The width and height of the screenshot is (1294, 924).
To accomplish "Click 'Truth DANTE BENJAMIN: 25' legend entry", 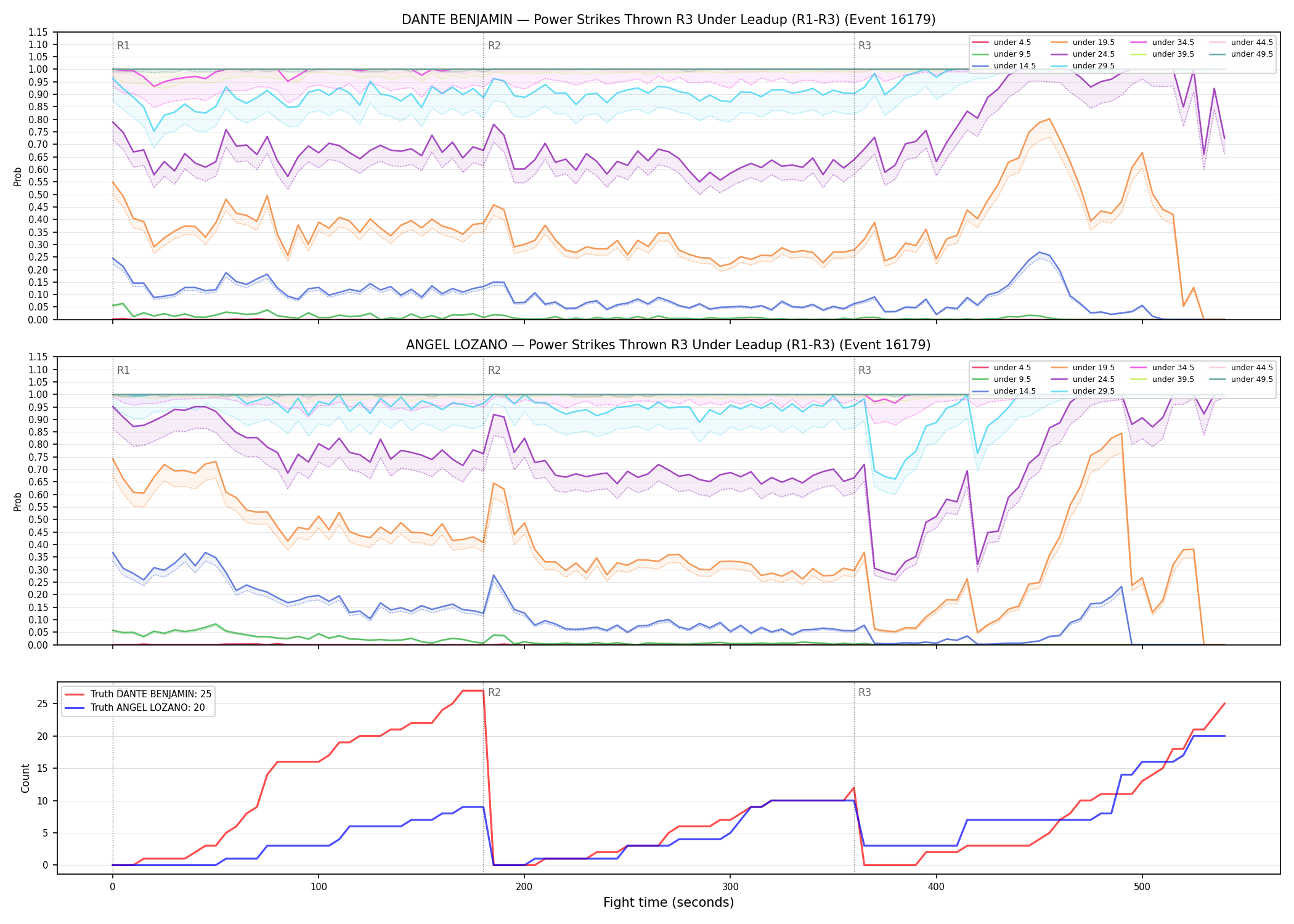I will 139,694.
